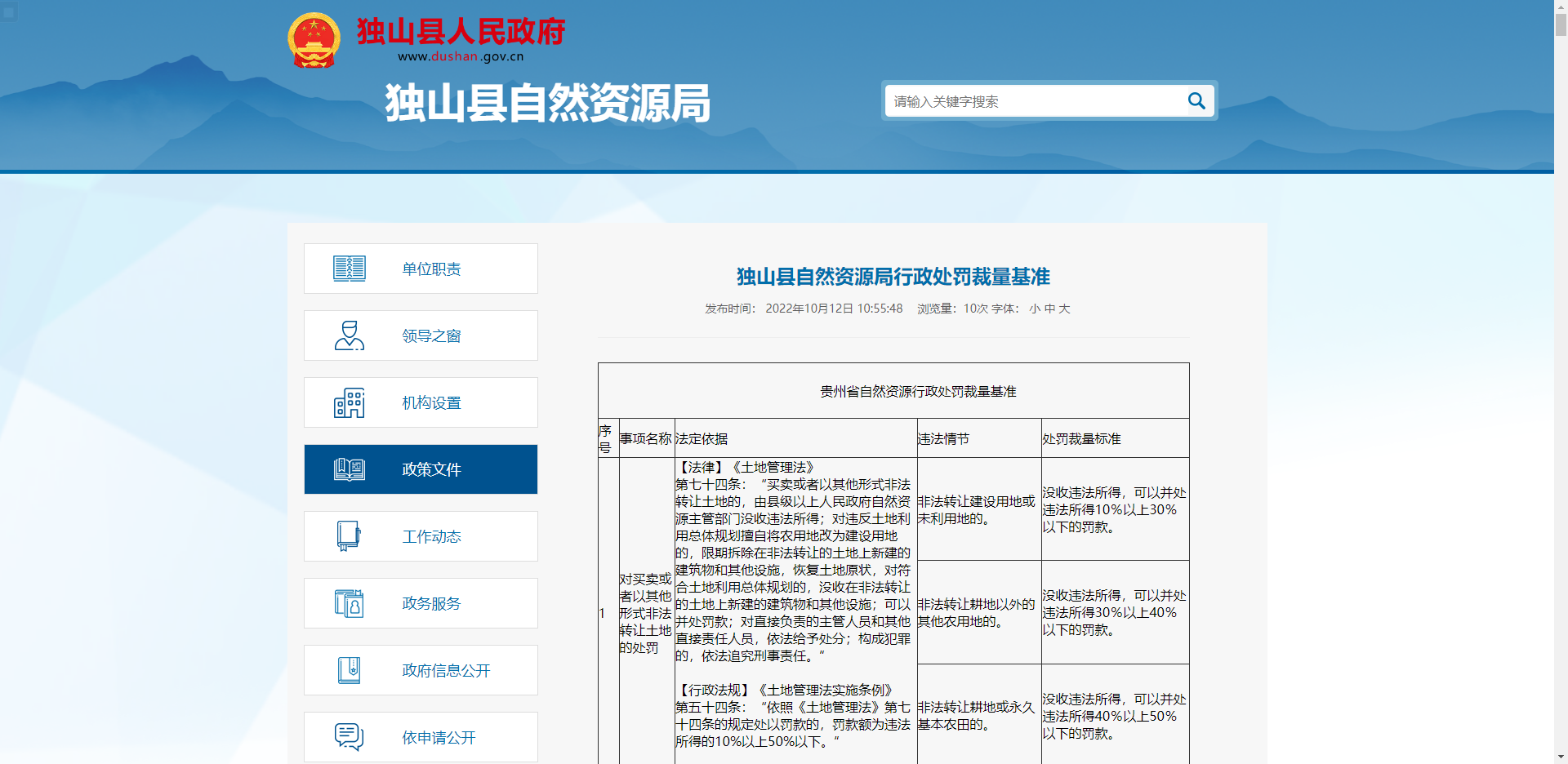Viewport: 1568px width, 764px height.
Task: Select the 政策文件 sidebar item
Action: click(431, 470)
